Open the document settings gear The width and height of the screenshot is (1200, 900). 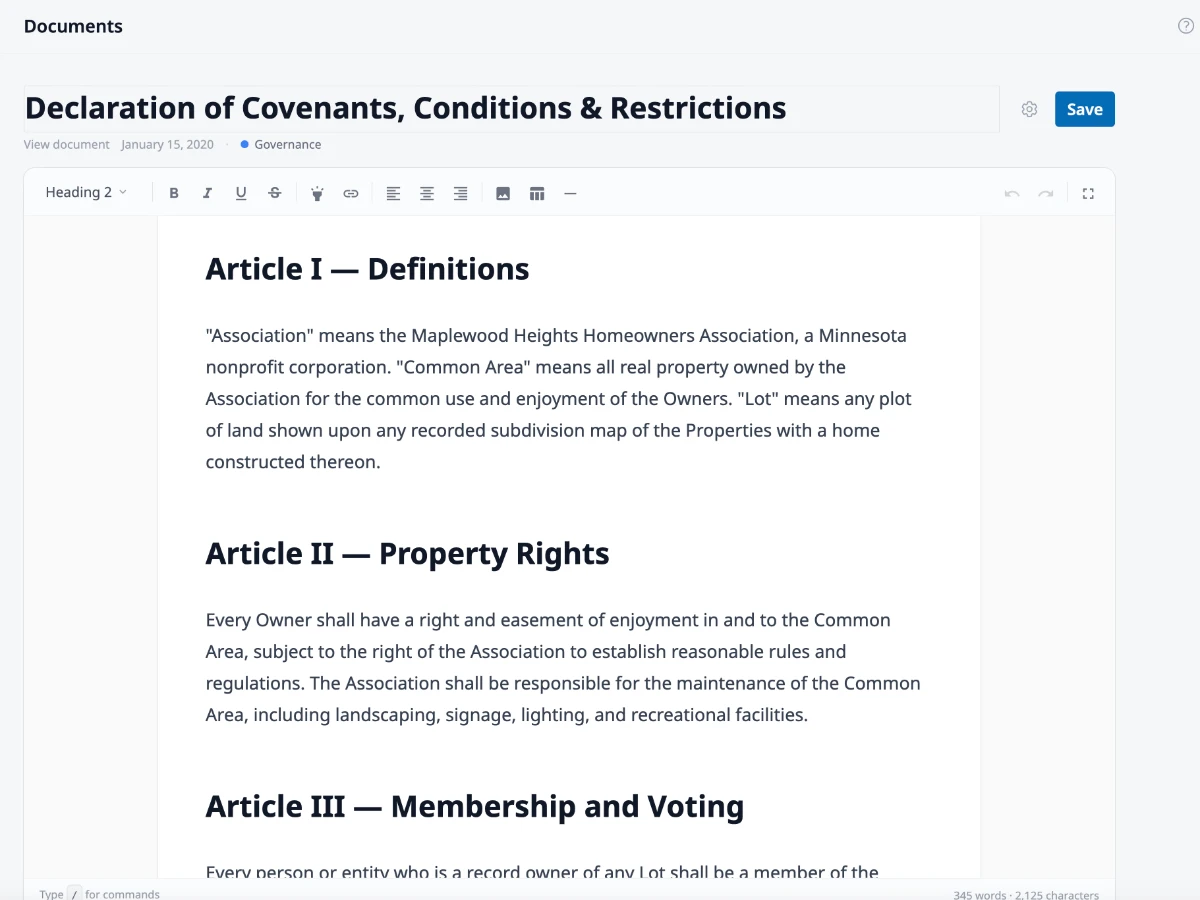click(x=1029, y=109)
